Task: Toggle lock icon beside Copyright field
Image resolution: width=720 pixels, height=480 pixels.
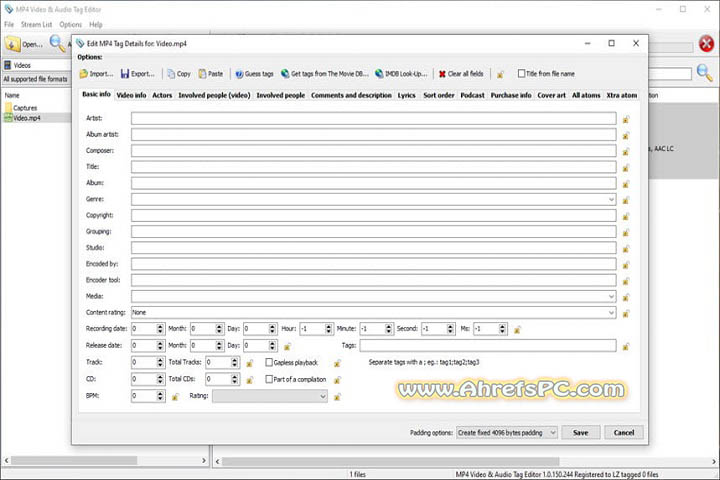Action: tap(625, 216)
